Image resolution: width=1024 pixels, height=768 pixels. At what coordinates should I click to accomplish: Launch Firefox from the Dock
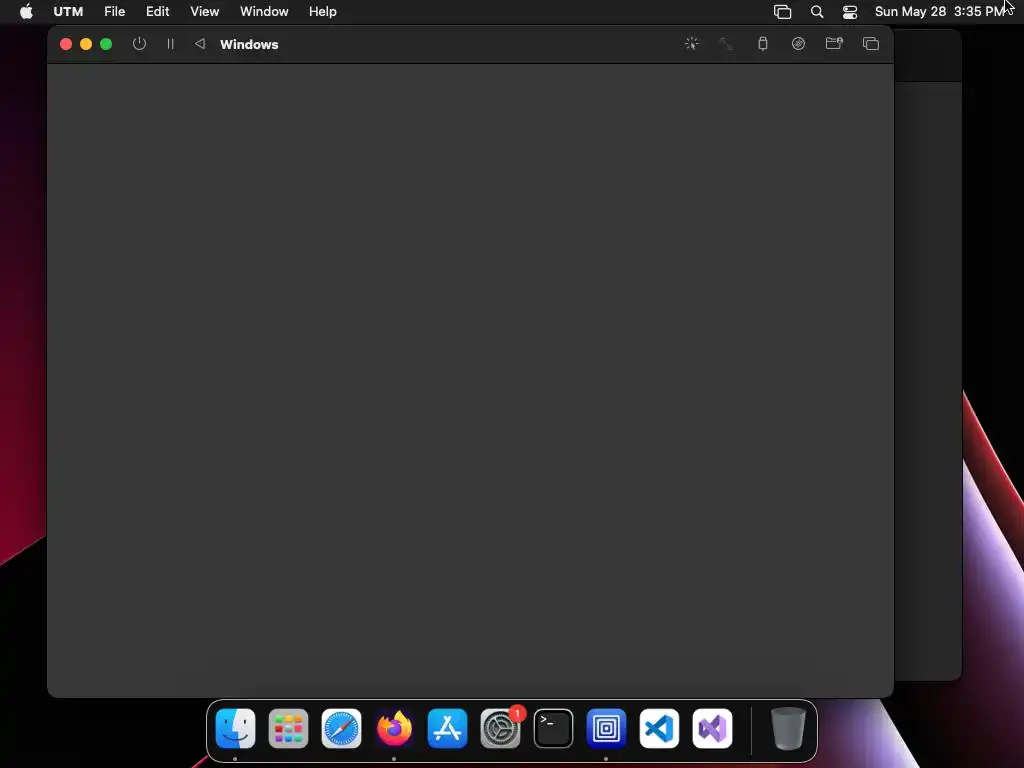point(394,728)
